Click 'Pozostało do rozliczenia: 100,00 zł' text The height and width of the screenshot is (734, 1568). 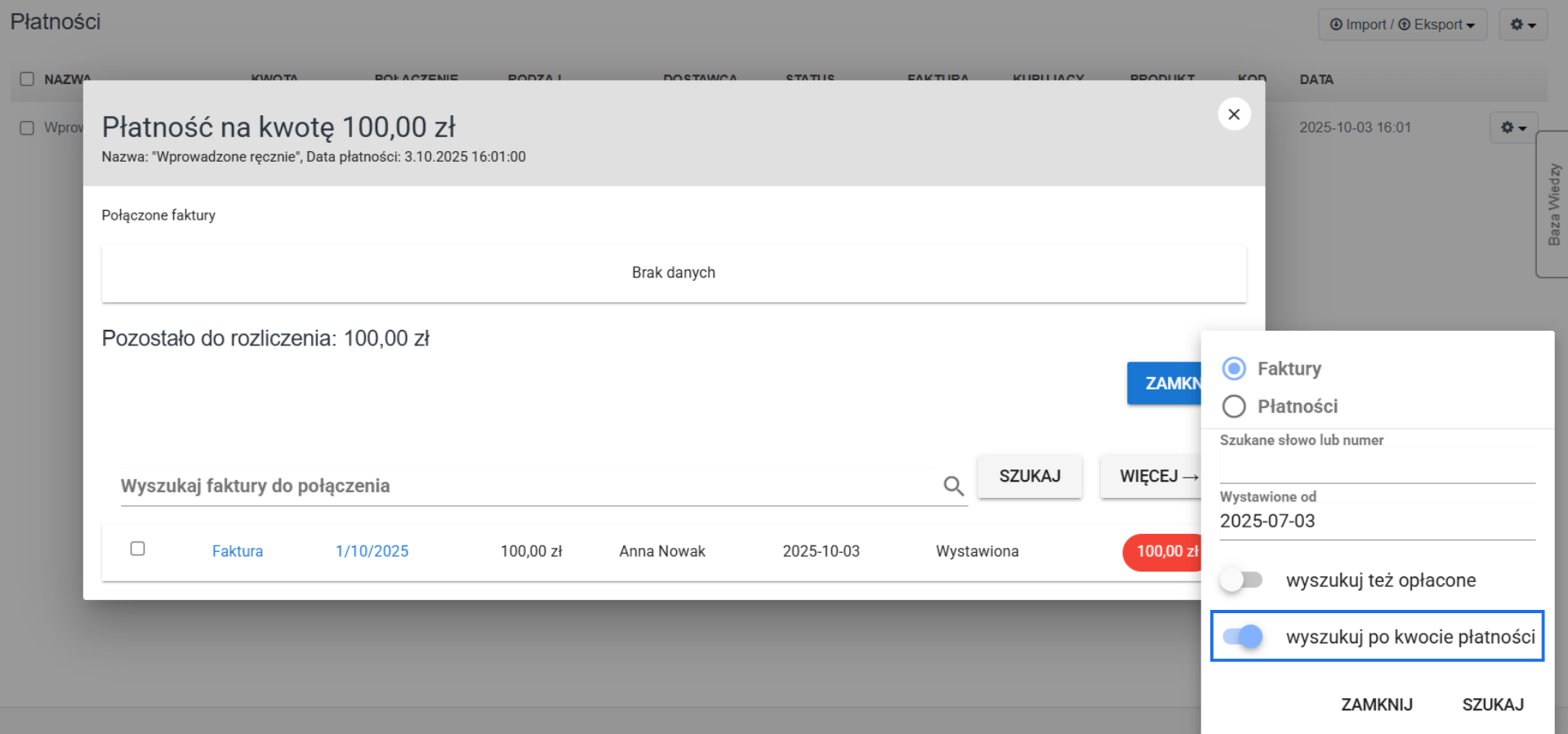click(x=265, y=338)
